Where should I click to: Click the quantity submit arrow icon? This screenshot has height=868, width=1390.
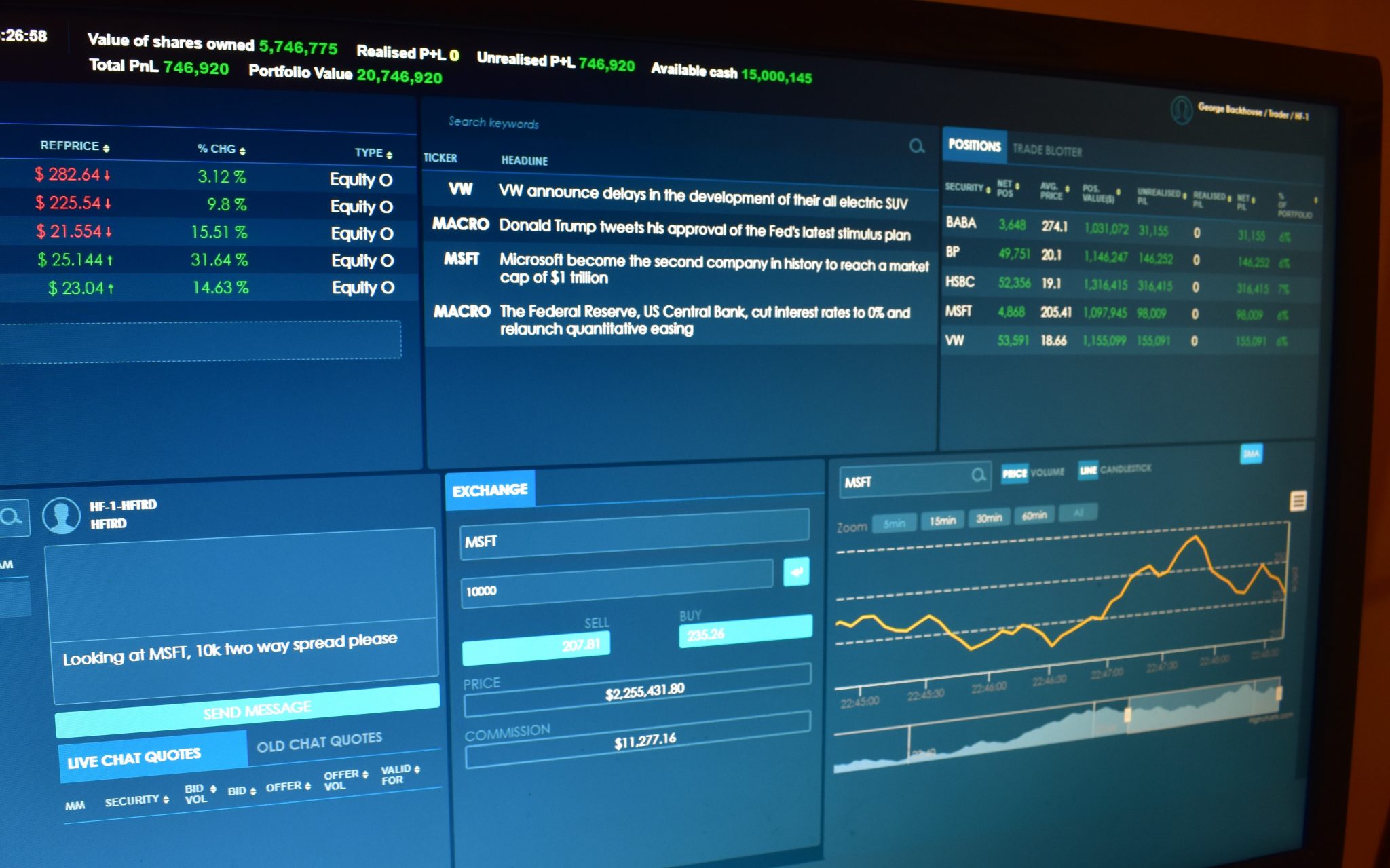click(796, 571)
